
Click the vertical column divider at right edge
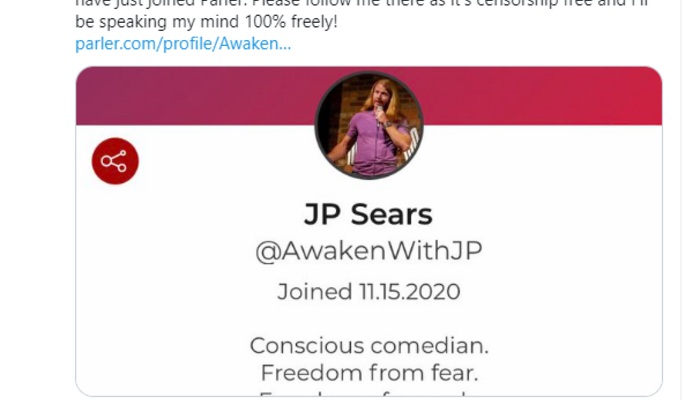coord(681,200)
